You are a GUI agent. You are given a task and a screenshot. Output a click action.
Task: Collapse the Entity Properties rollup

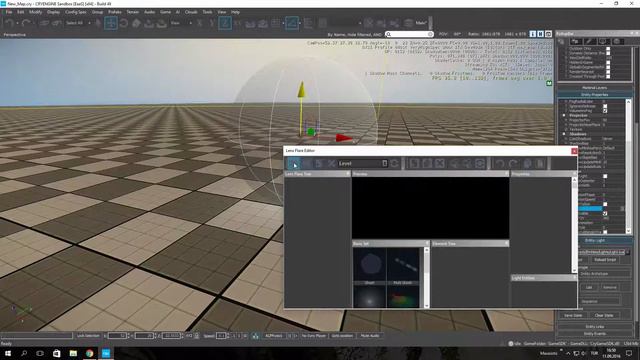(x=594, y=95)
